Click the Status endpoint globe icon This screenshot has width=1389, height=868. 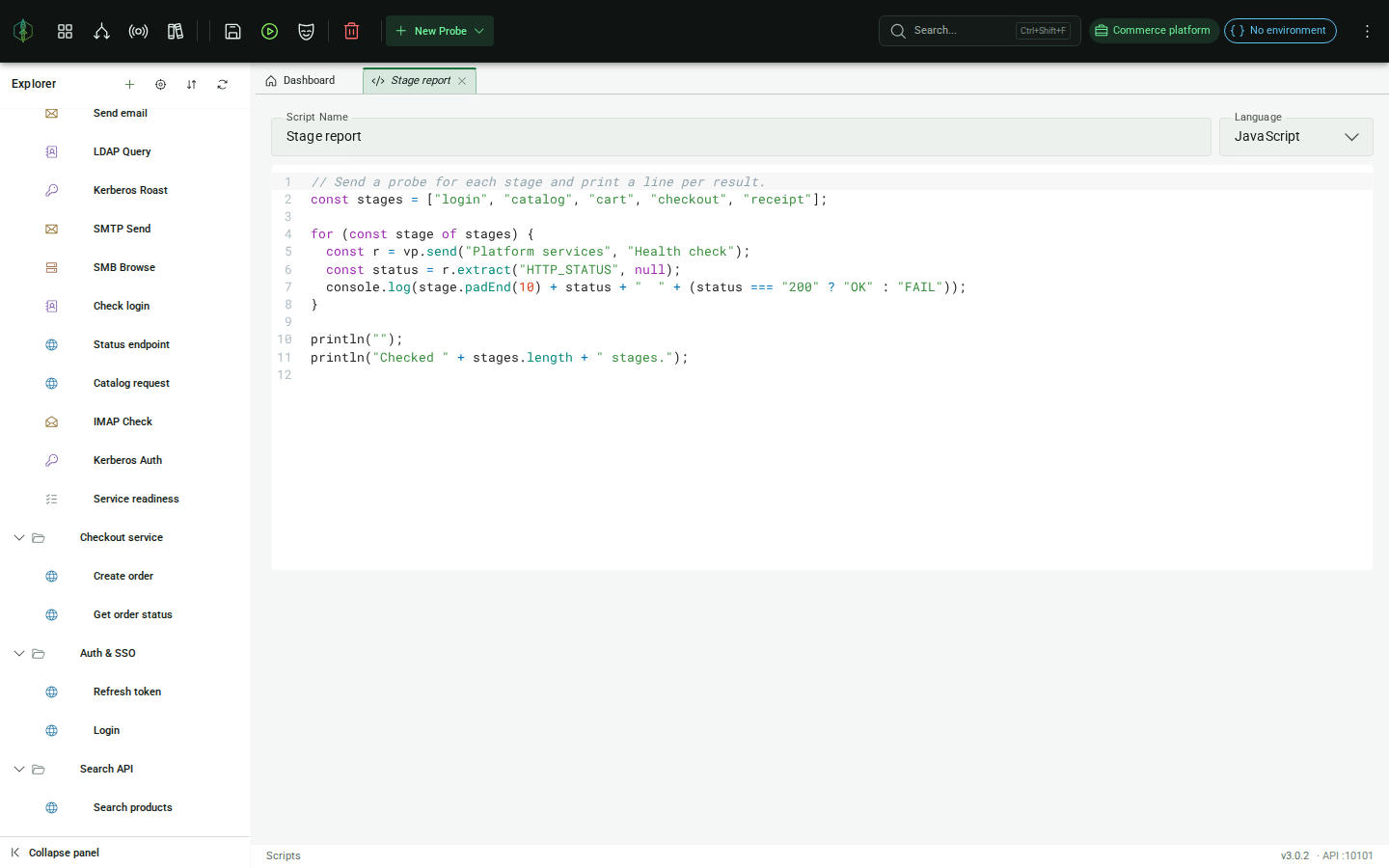[x=52, y=344]
